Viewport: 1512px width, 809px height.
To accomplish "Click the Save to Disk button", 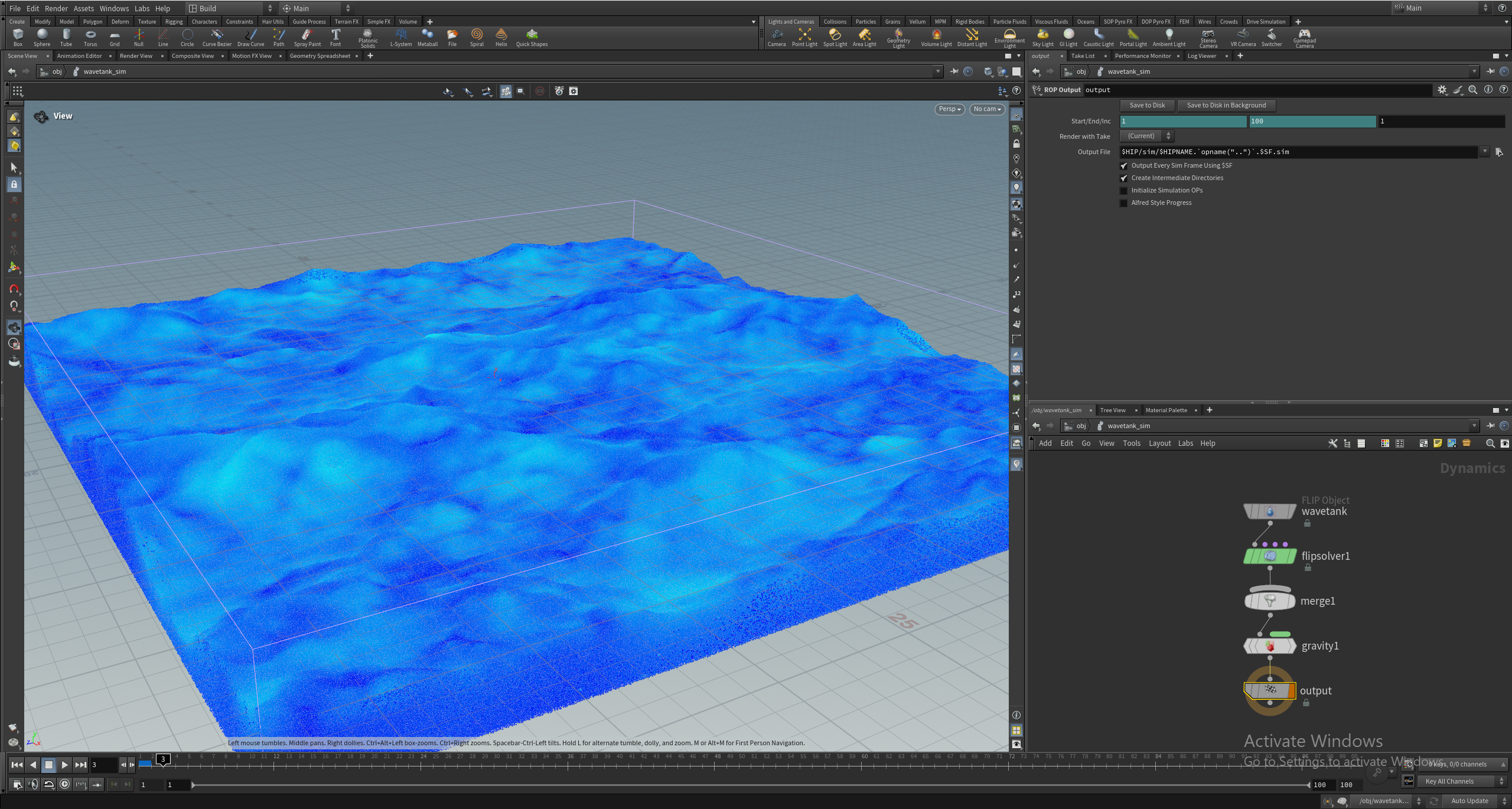I will pos(1146,105).
